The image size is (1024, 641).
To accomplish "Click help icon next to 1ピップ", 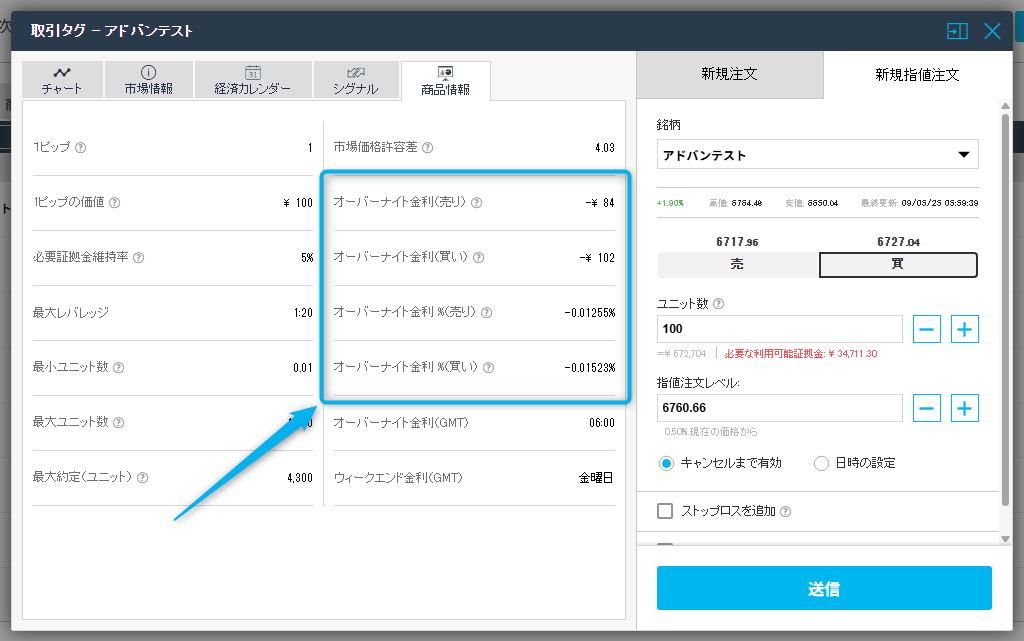I will [x=80, y=148].
